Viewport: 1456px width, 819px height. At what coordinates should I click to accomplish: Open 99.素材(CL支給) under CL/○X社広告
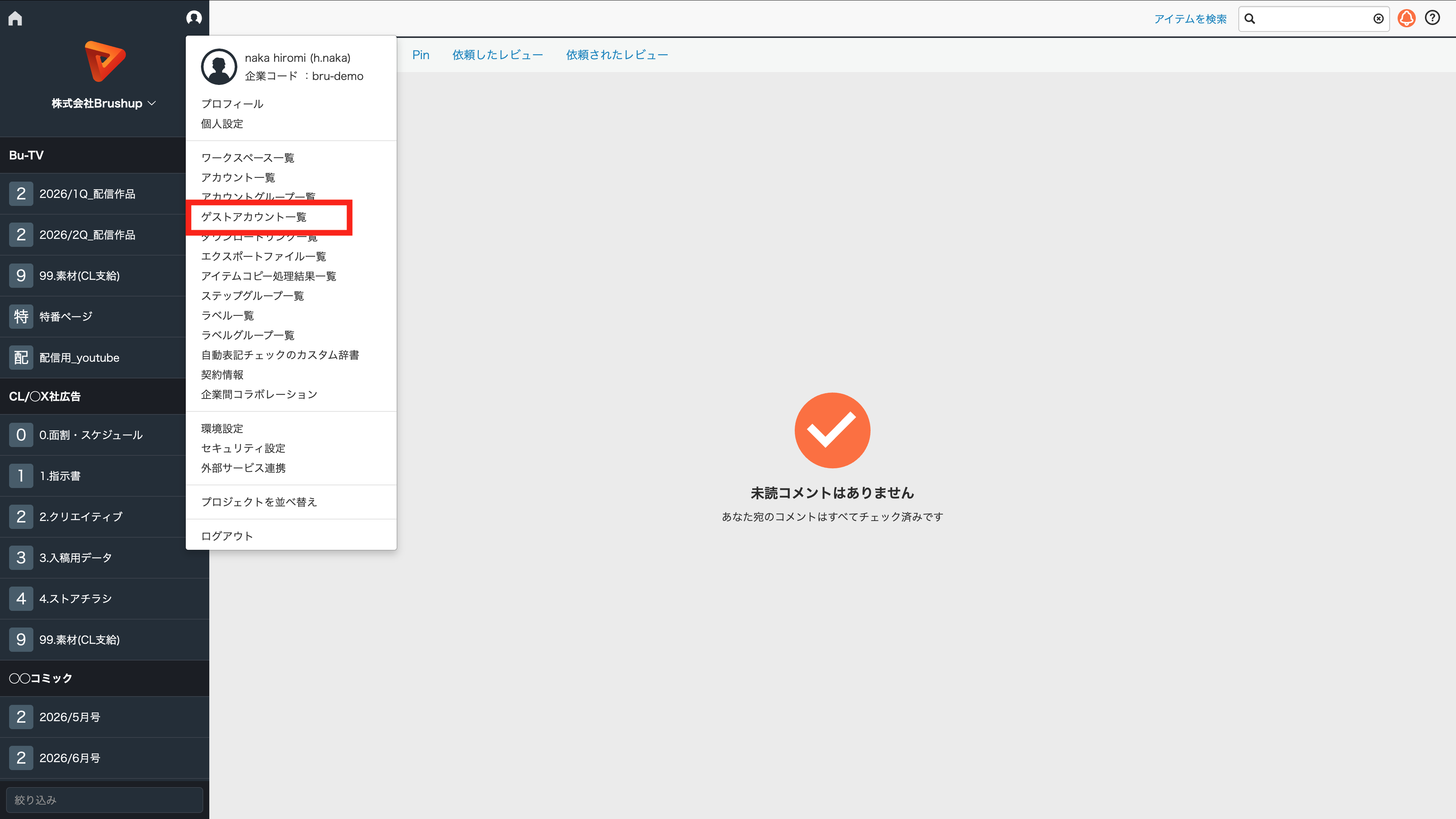point(104,640)
